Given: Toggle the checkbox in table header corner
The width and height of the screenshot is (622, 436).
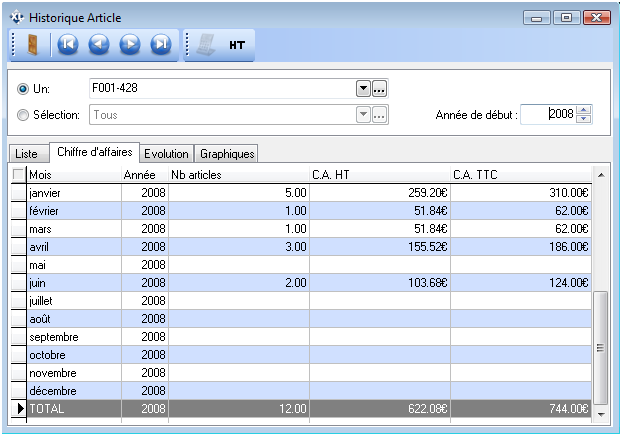Looking at the screenshot, I should (18, 175).
